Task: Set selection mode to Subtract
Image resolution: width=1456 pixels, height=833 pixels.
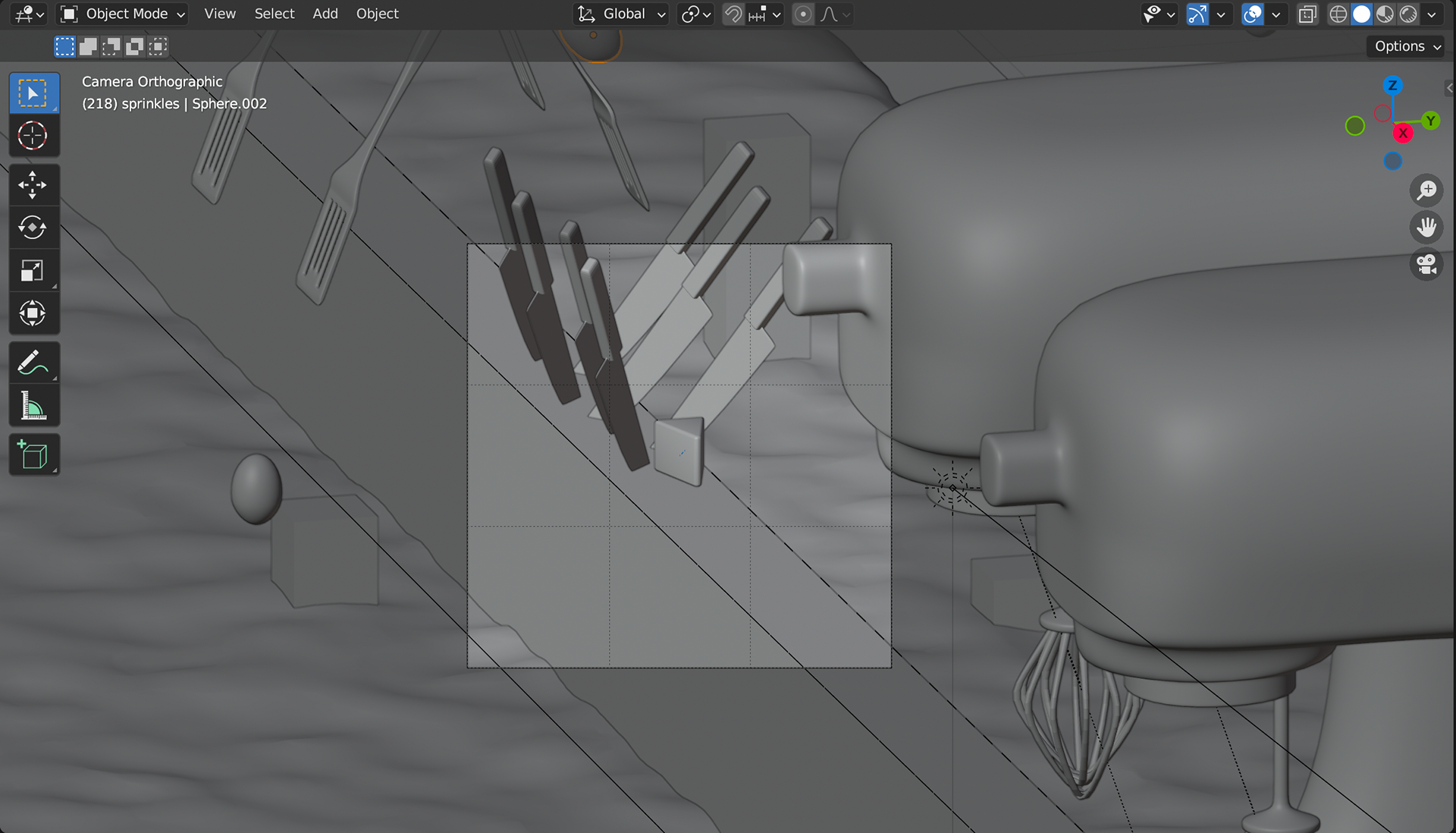Action: pos(111,47)
